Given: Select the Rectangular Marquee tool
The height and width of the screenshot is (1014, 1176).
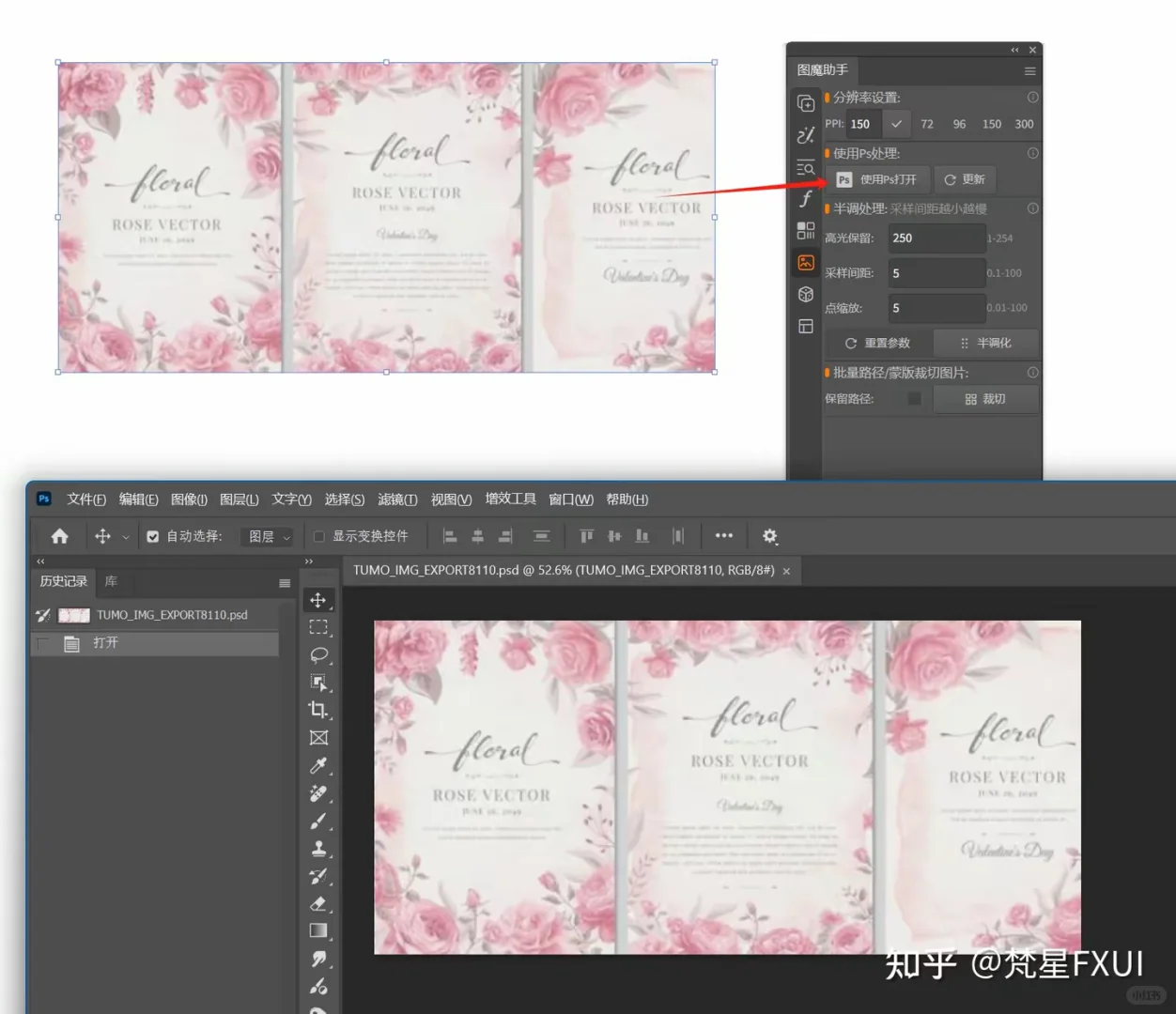Looking at the screenshot, I should coord(318,627).
